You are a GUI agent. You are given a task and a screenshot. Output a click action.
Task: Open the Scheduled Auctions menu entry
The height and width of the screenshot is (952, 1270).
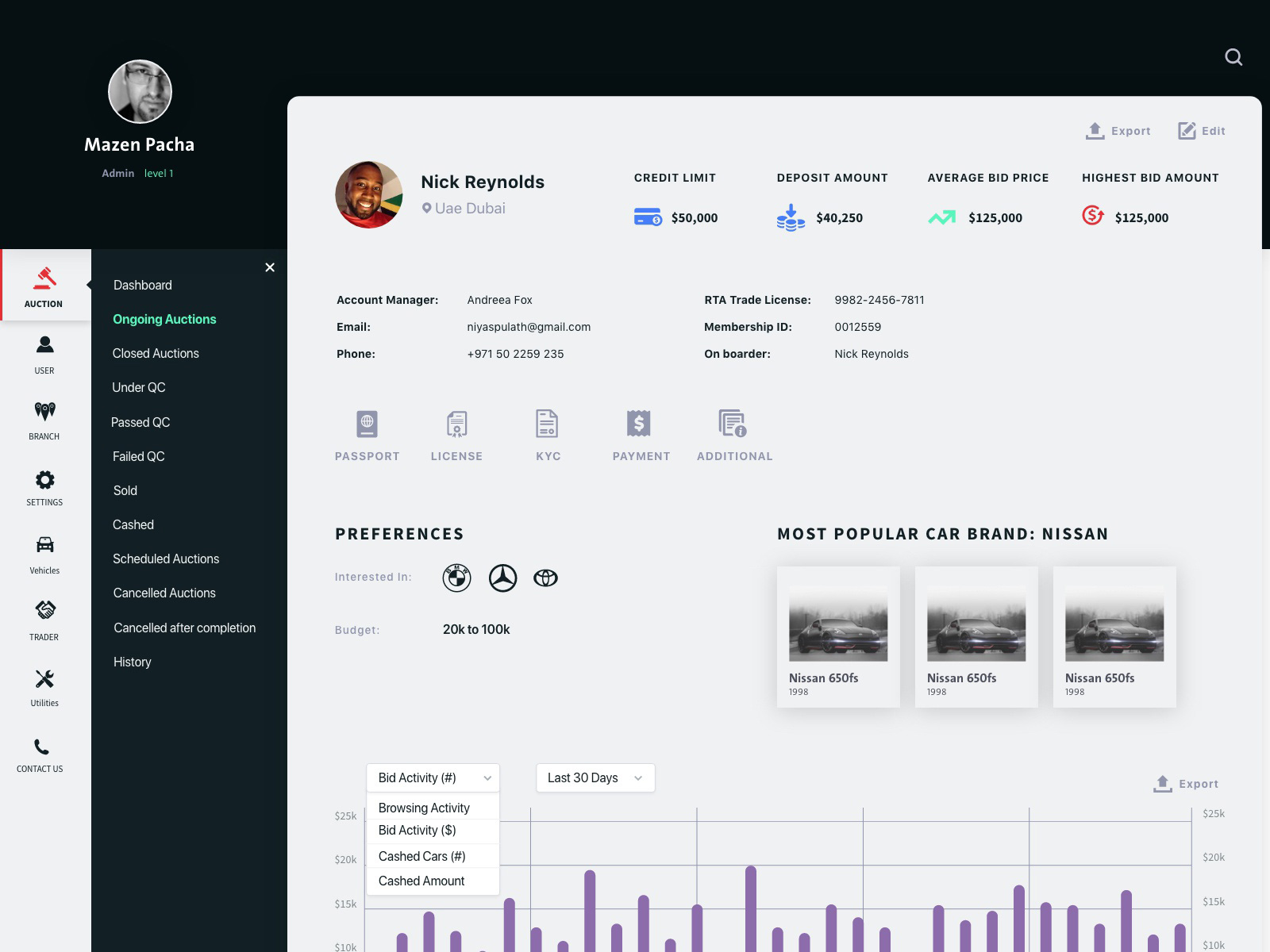(166, 559)
